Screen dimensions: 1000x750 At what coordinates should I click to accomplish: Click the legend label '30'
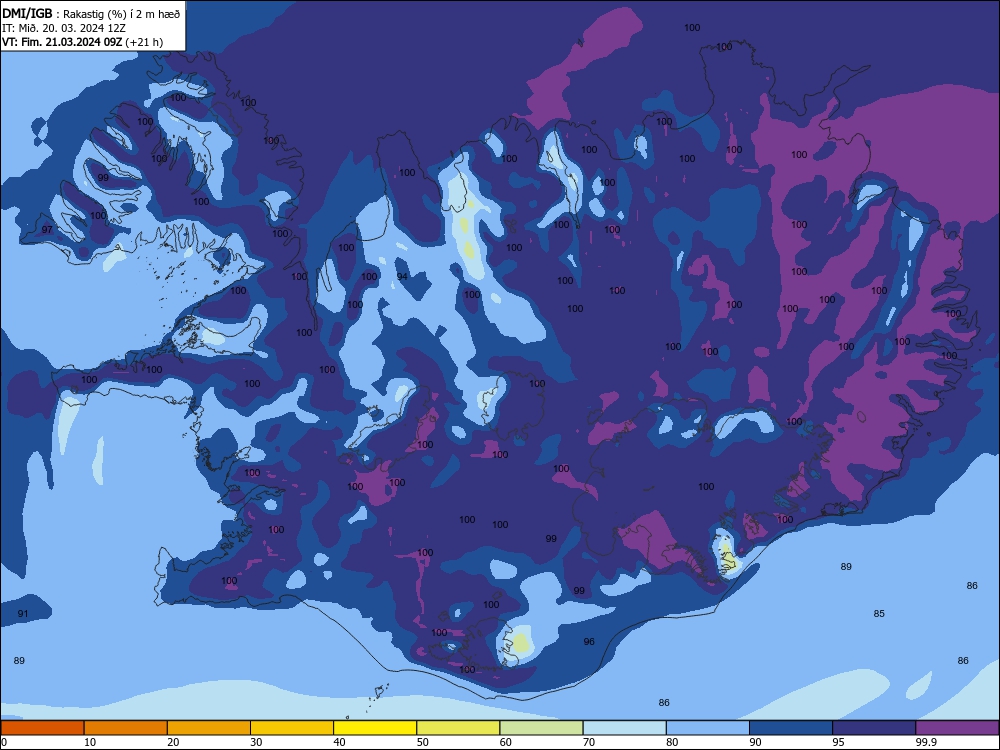click(256, 742)
